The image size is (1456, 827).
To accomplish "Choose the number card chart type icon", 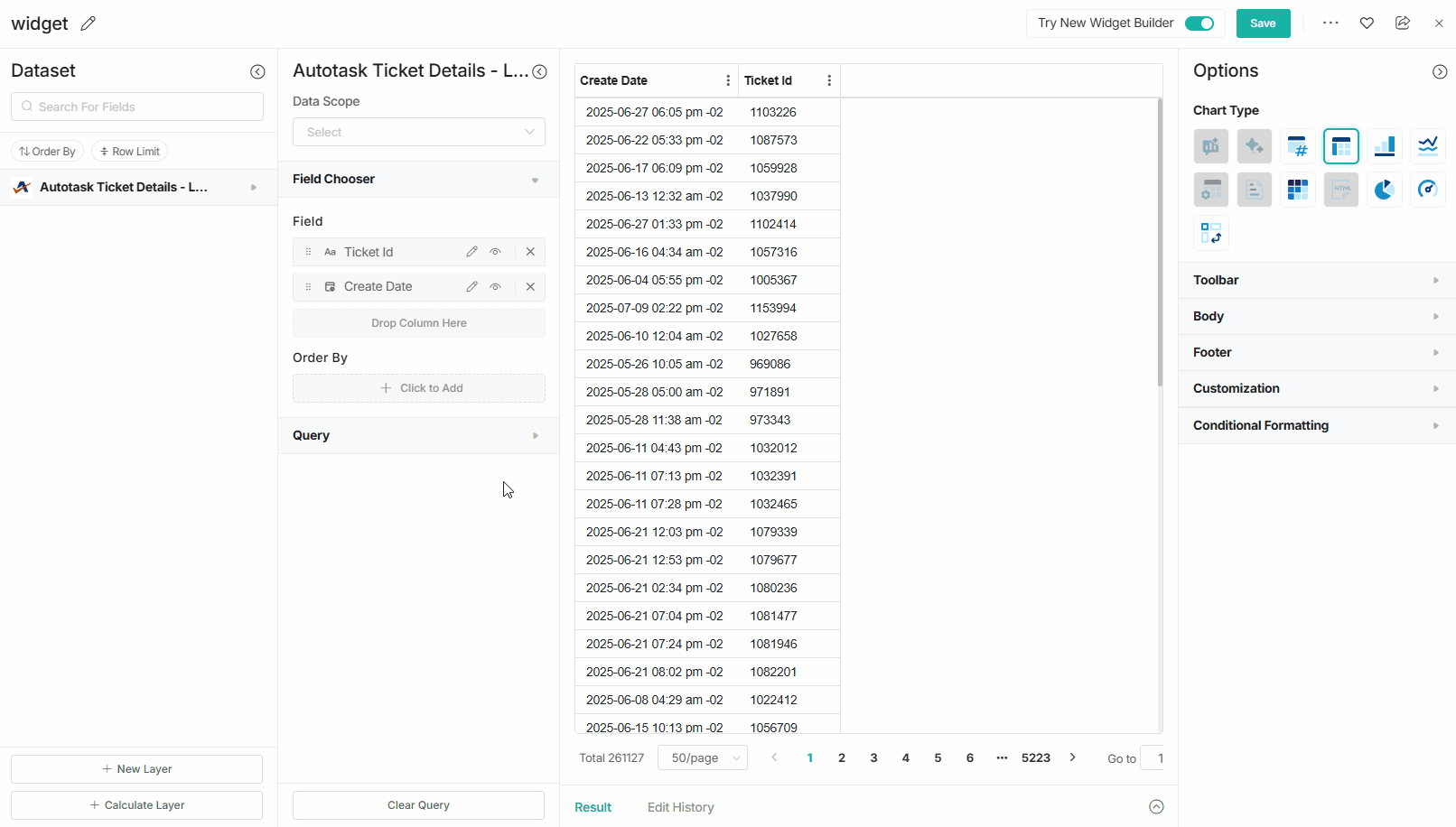I will pyautogui.click(x=1297, y=146).
